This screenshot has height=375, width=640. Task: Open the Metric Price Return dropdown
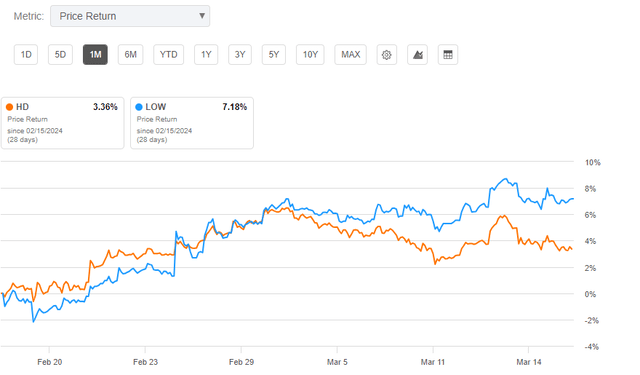tap(130, 16)
